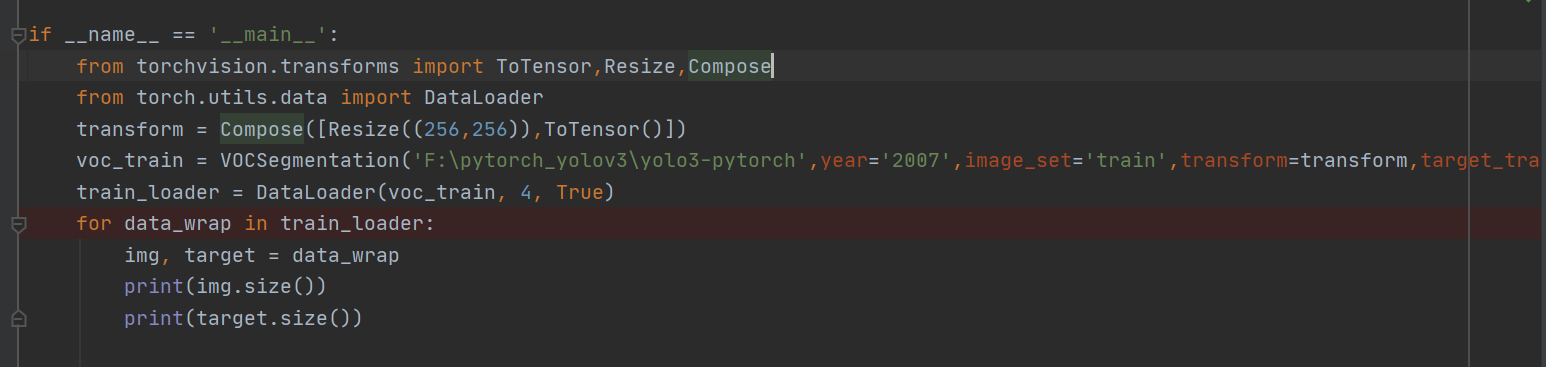
Task: Click the voc_train variable assignment
Action: pyautogui.click(x=130, y=161)
